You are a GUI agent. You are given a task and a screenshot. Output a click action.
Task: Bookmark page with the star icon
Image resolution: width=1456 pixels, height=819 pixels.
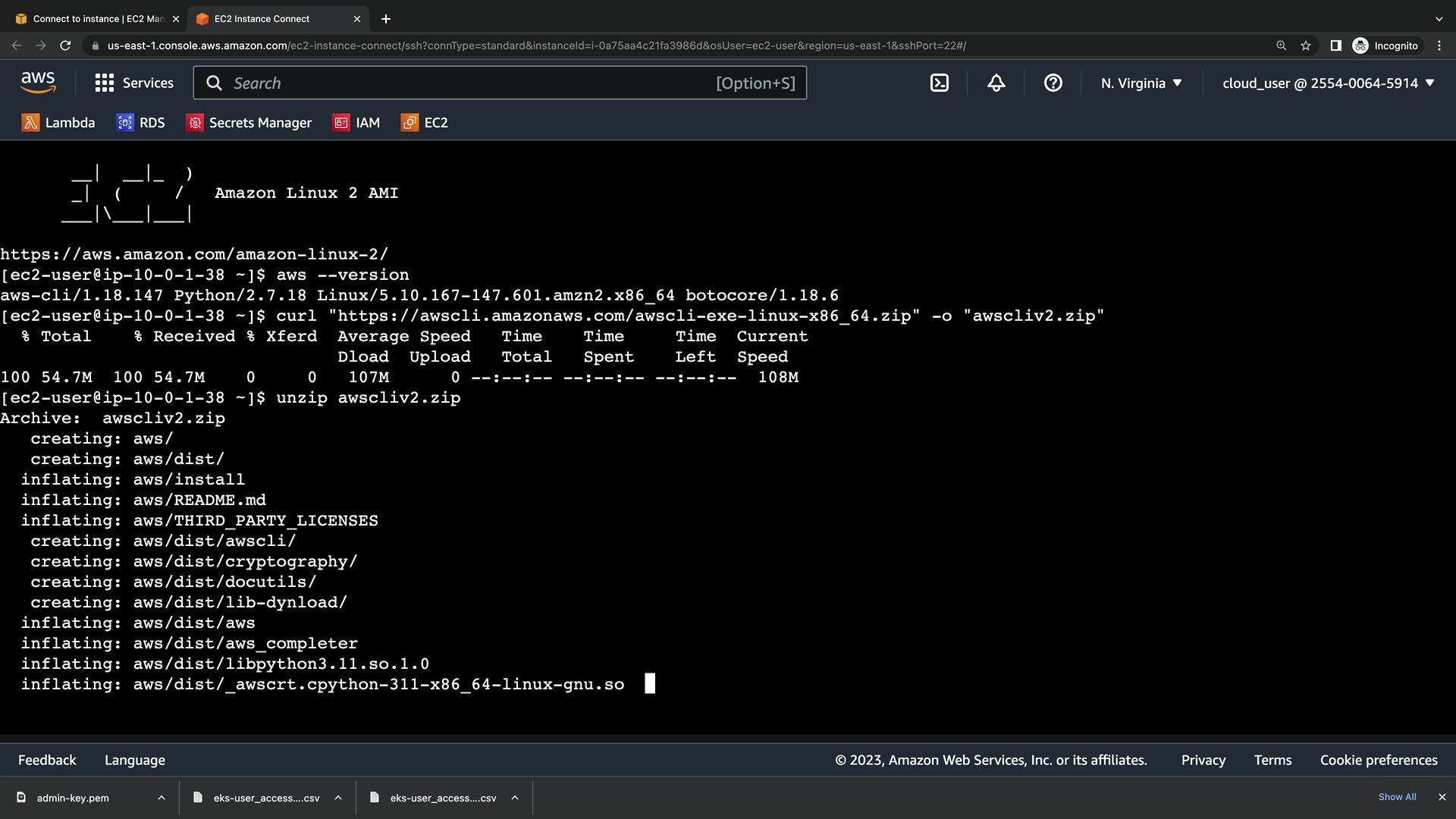[1305, 45]
